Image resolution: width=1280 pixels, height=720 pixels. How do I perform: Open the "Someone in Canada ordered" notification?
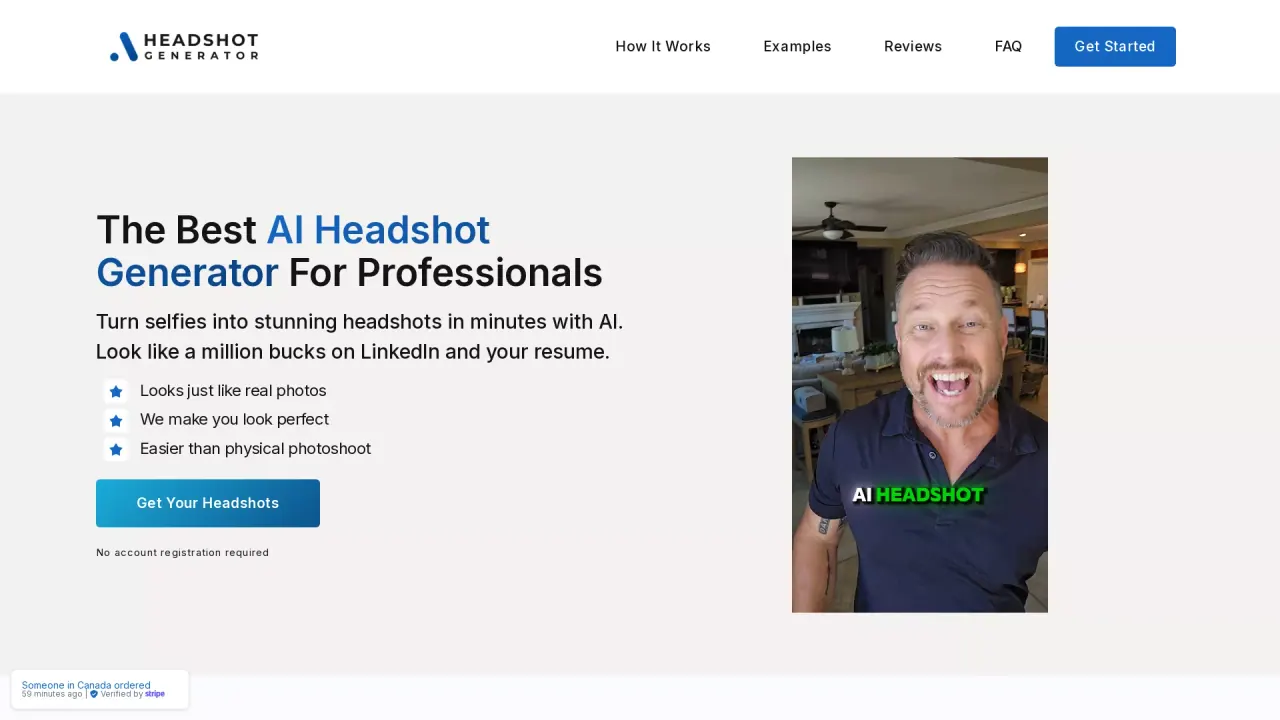(x=100, y=689)
